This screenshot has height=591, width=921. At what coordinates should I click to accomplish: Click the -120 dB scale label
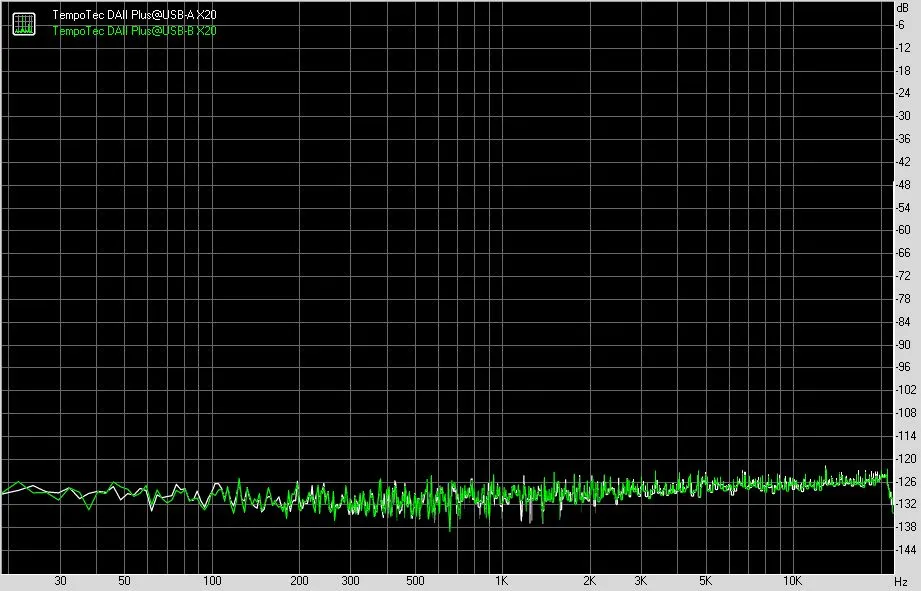pos(906,459)
